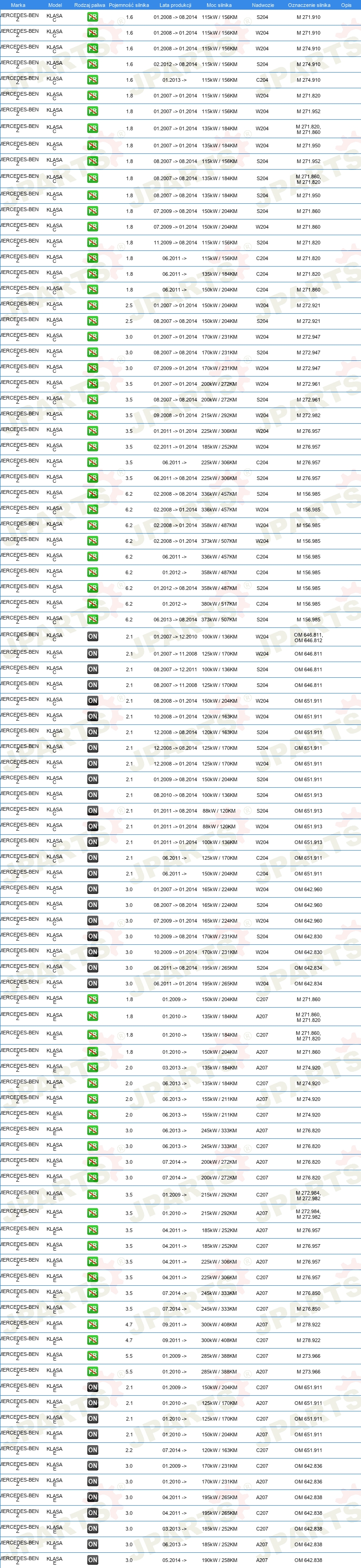The width and height of the screenshot is (361, 1568).
Task: Select PB icon in the 4.7 litre A207 row
Action: [x=92, y=1325]
